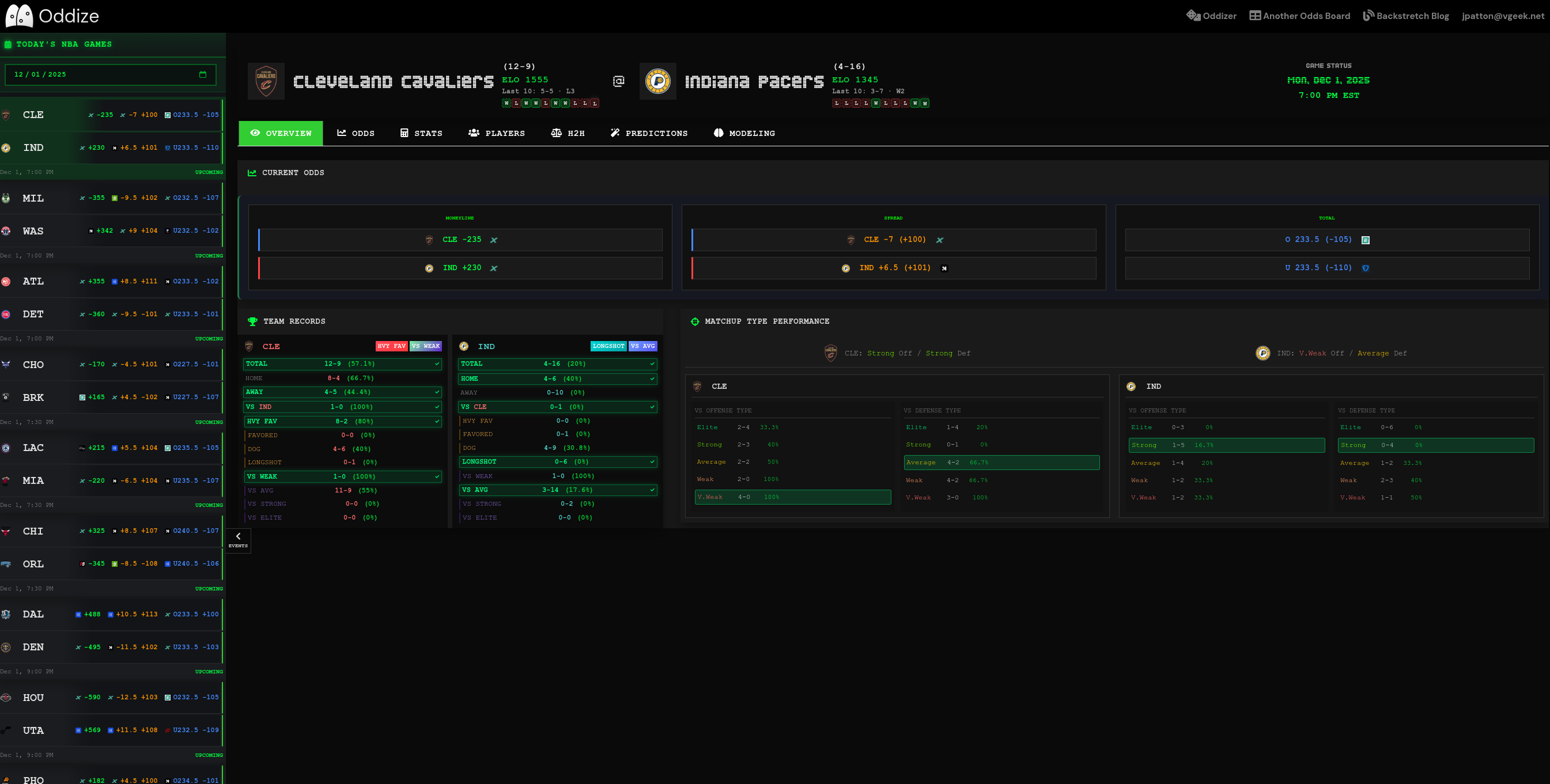Open the 12/01/2025 date picker
The height and width of the screenshot is (784, 1550).
click(x=111, y=75)
